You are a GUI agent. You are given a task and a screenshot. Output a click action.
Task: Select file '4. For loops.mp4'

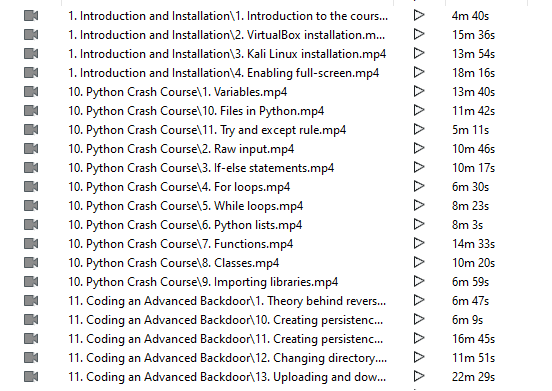179,187
